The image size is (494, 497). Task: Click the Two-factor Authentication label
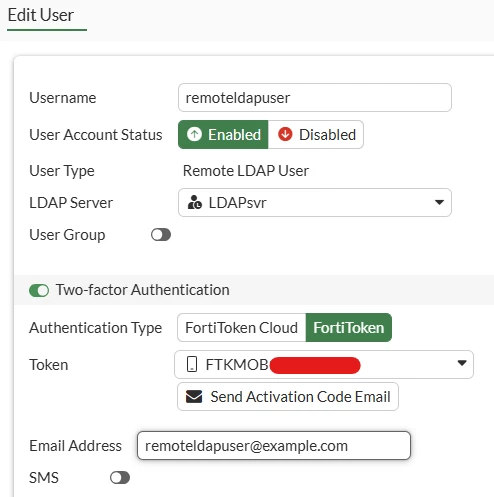pos(143,290)
